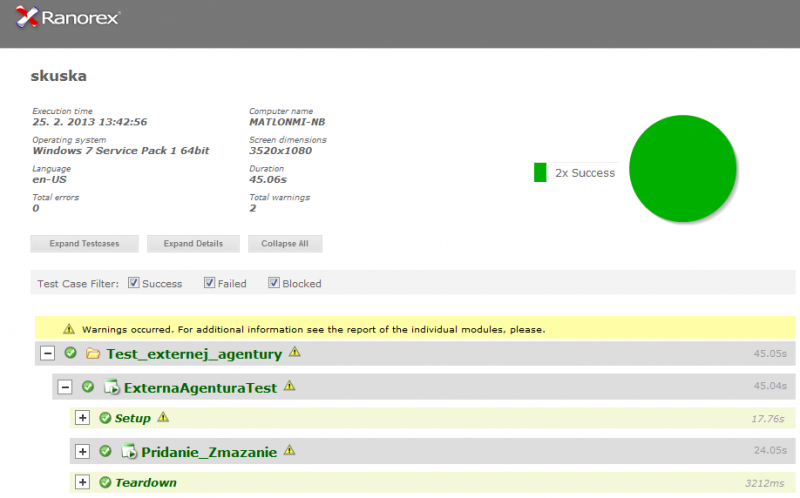This screenshot has height=498, width=800.
Task: Click the green success pie chart
Action: [x=683, y=168]
